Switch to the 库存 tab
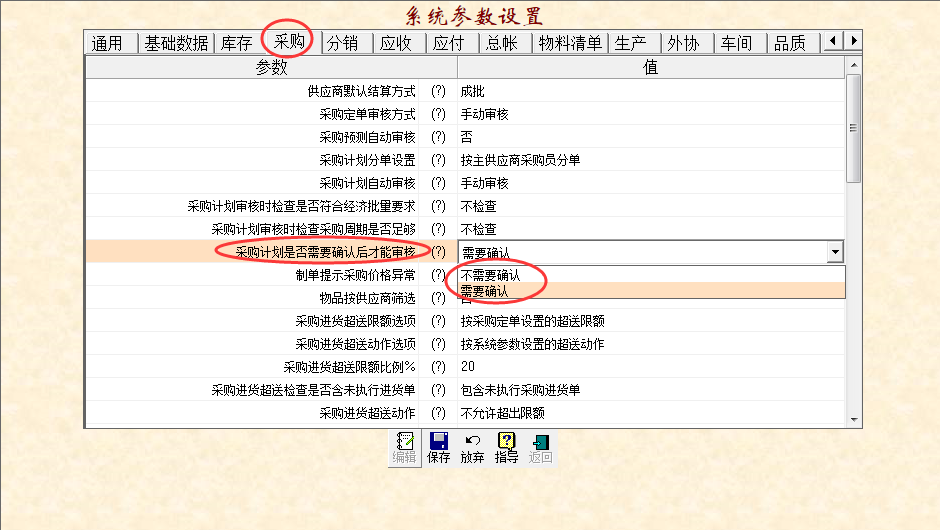 [236, 43]
